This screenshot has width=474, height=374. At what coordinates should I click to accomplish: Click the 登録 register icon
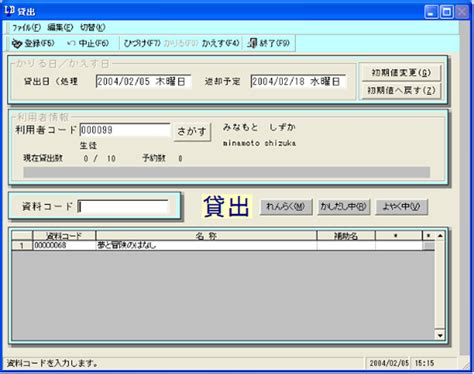click(x=17, y=44)
